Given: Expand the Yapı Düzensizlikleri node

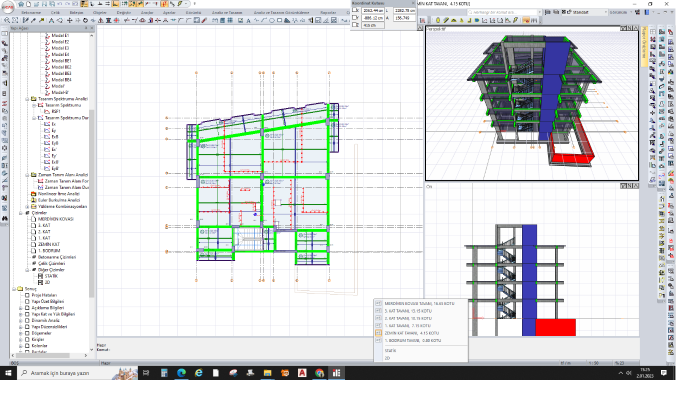Looking at the screenshot, I should [x=21, y=327].
